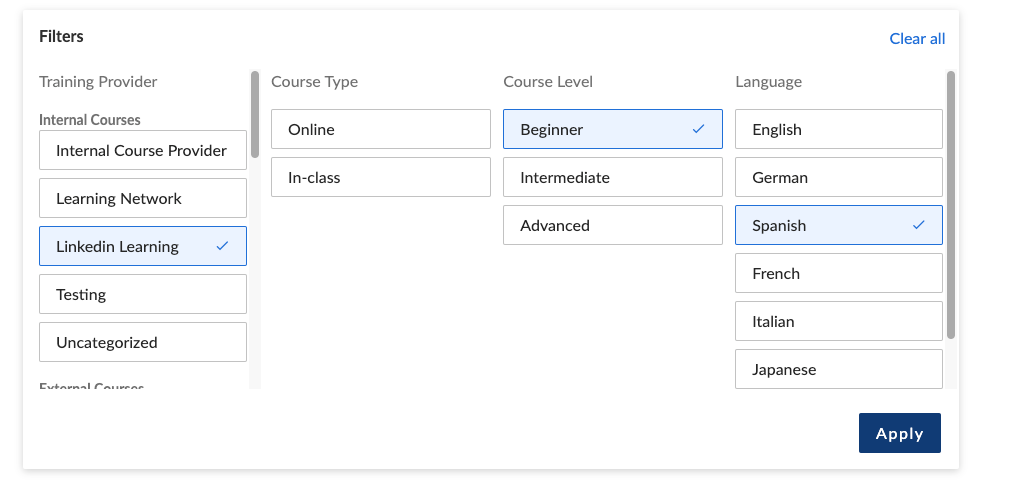Image resolution: width=1035 pixels, height=486 pixels.
Task: Choose the Learning Network provider
Action: click(142, 198)
